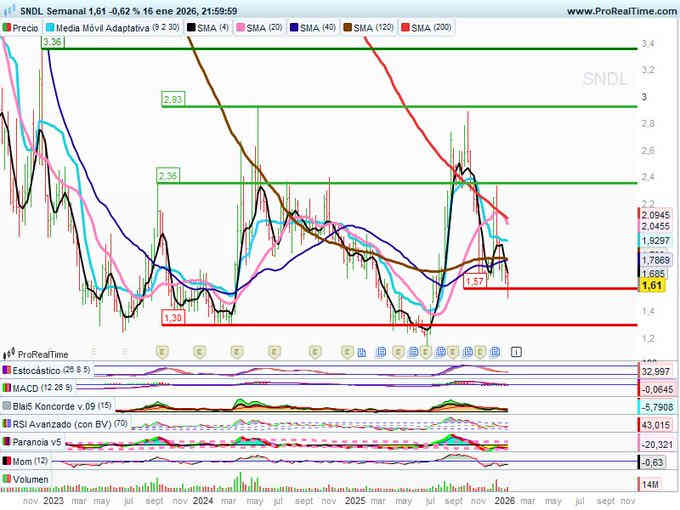Click the brown SMA (120) color swatch
The width and height of the screenshot is (680, 510).
pyautogui.click(x=351, y=28)
